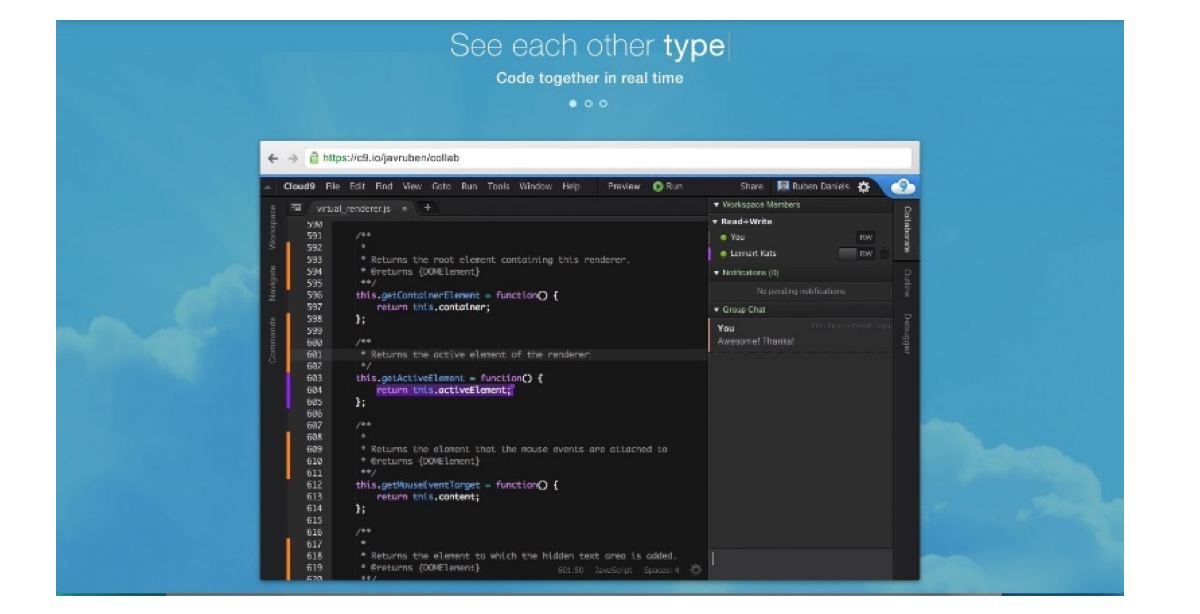
Task: Open the Cloud9 menu
Action: [300, 186]
